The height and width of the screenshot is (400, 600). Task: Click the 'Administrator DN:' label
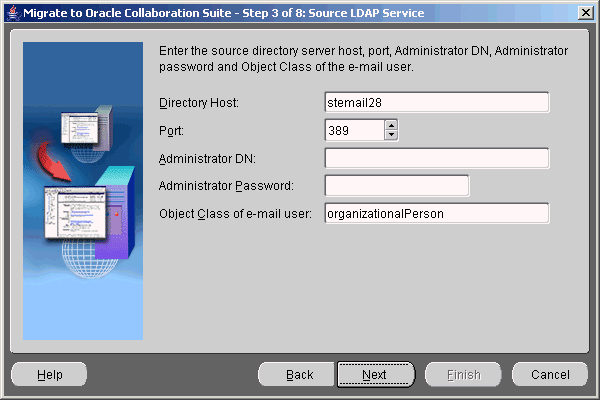[x=207, y=158]
